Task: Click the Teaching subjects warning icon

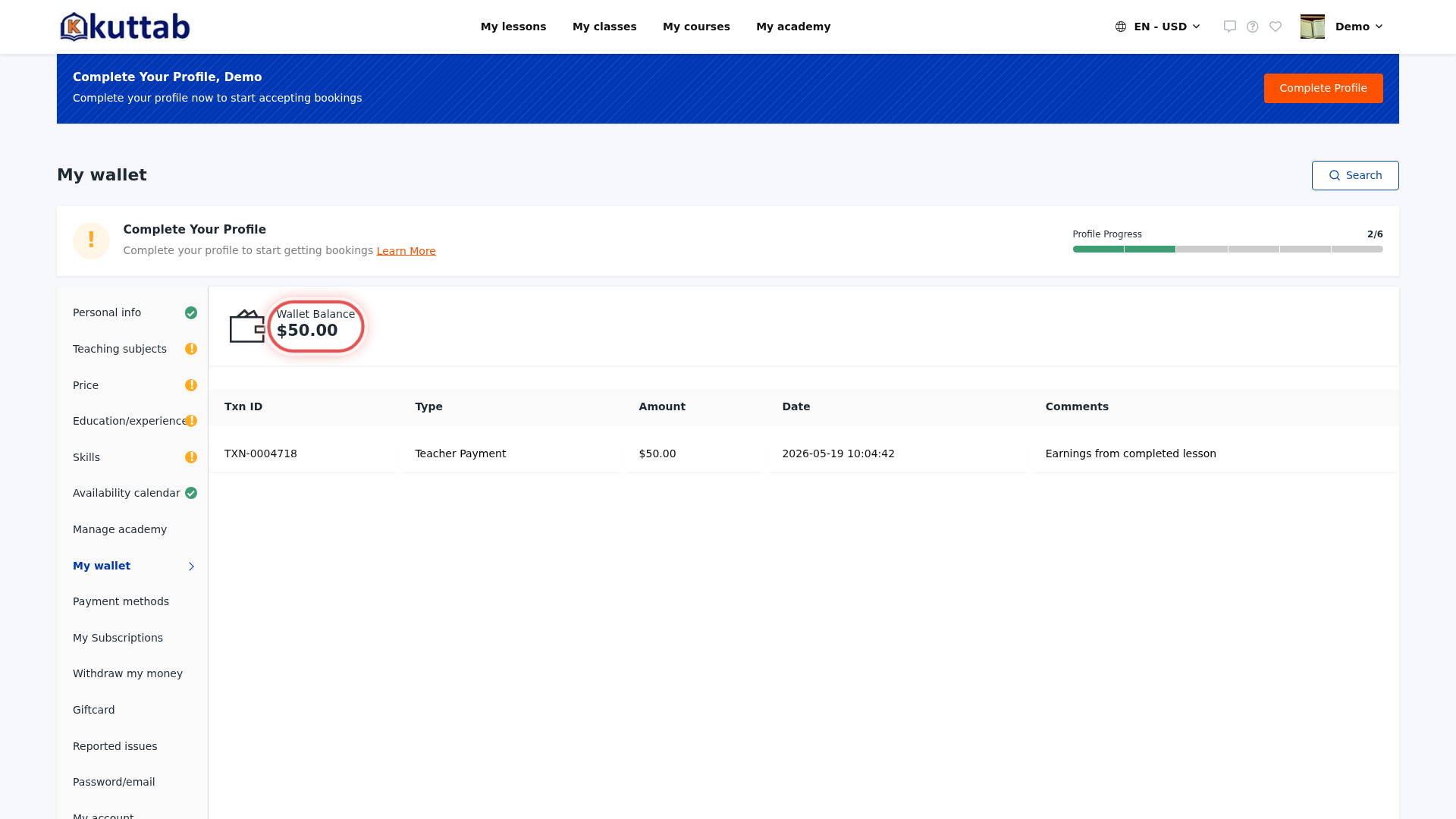Action: click(x=191, y=349)
